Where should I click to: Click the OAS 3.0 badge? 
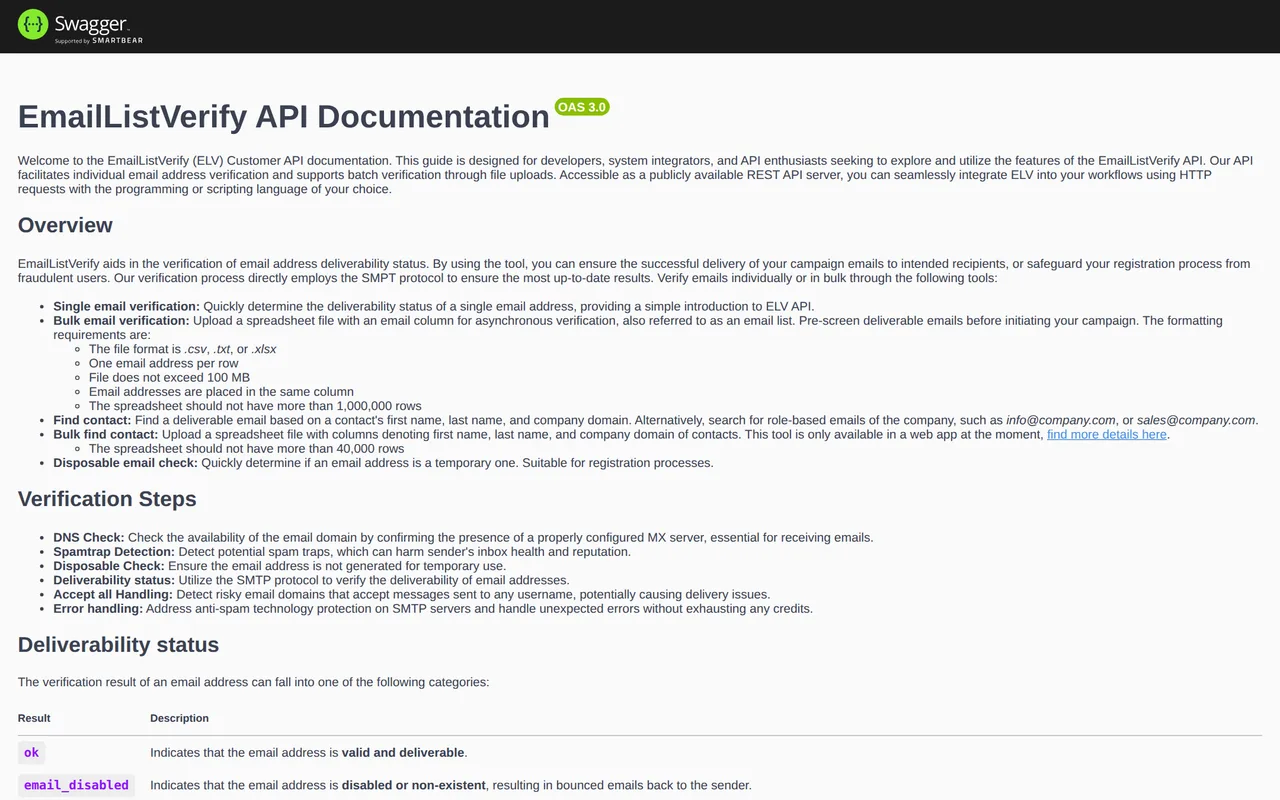pyautogui.click(x=582, y=107)
